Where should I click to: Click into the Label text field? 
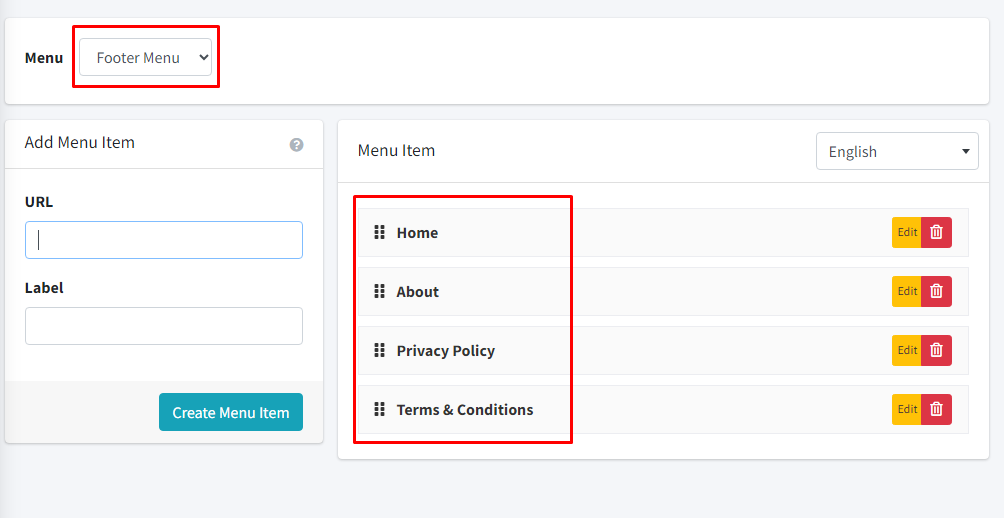coord(164,326)
